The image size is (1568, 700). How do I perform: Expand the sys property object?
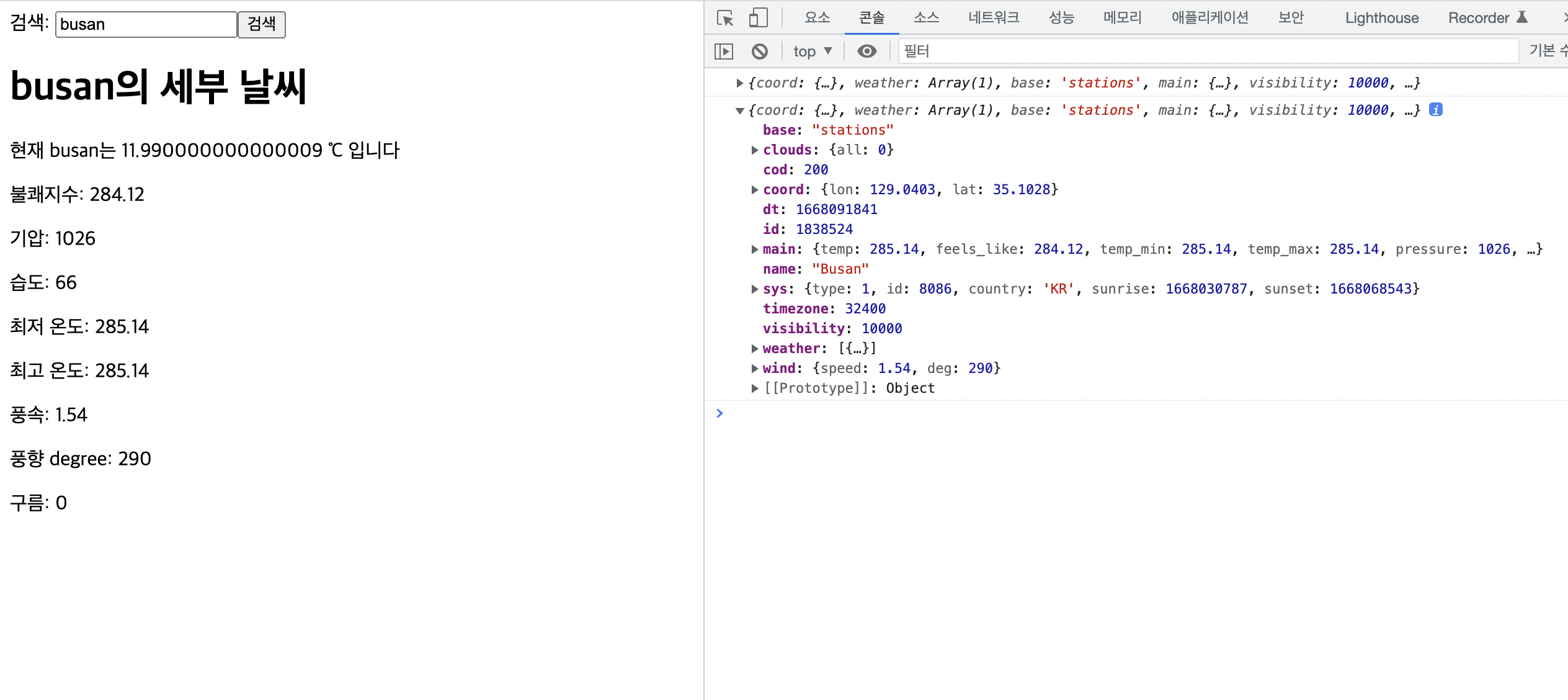point(755,289)
